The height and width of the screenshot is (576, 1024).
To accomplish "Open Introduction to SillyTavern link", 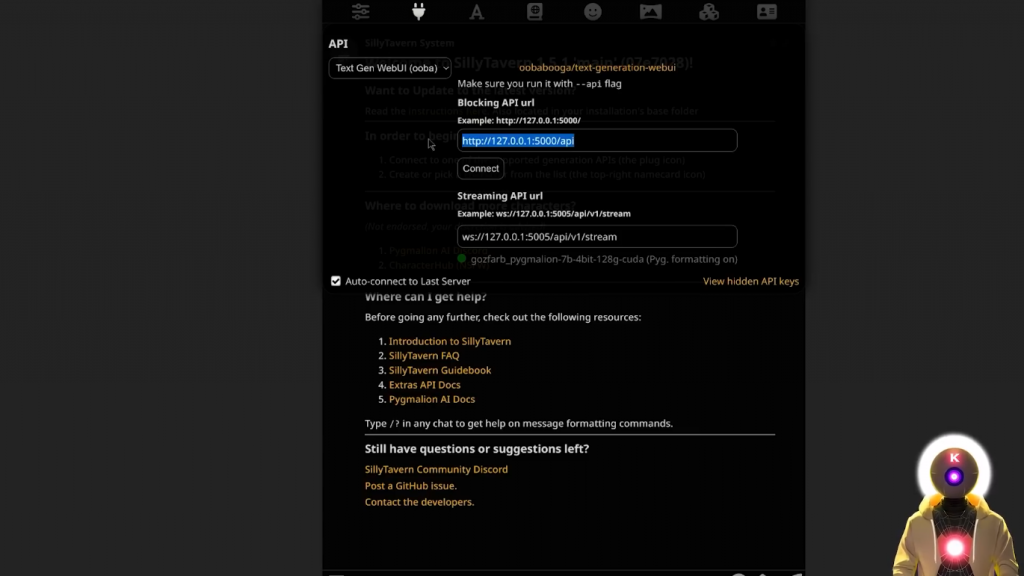I will click(450, 342).
